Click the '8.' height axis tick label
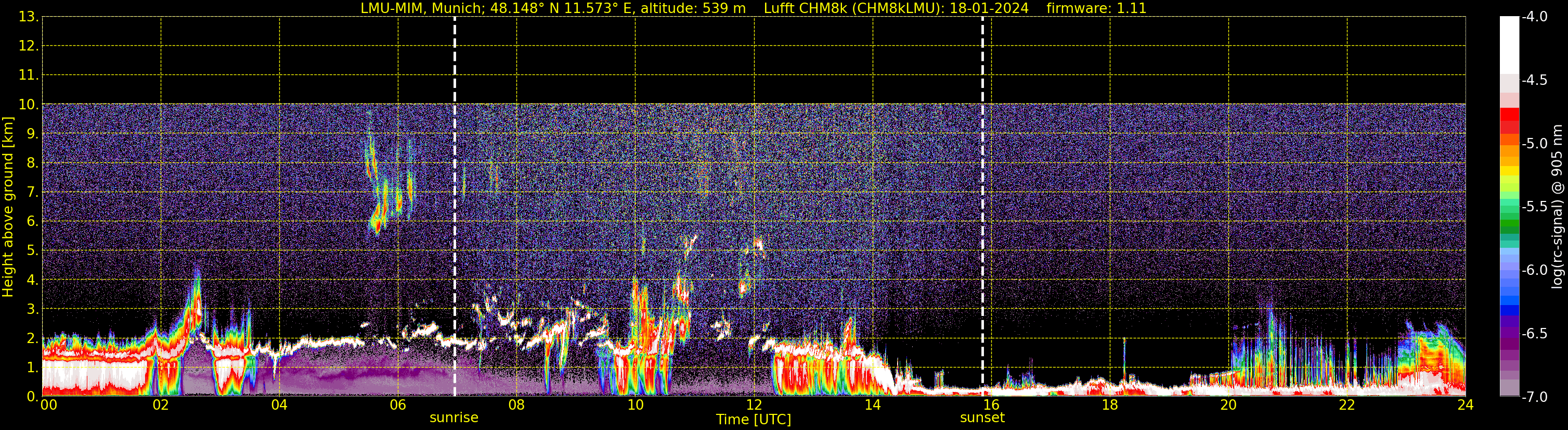Screen dimensions: 1568x430 [33, 162]
